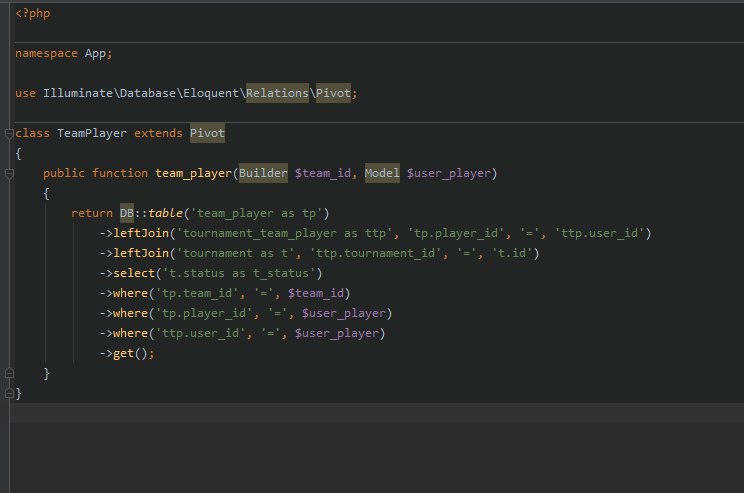Collapse the TeamPlayer class fold marker

click(9, 134)
